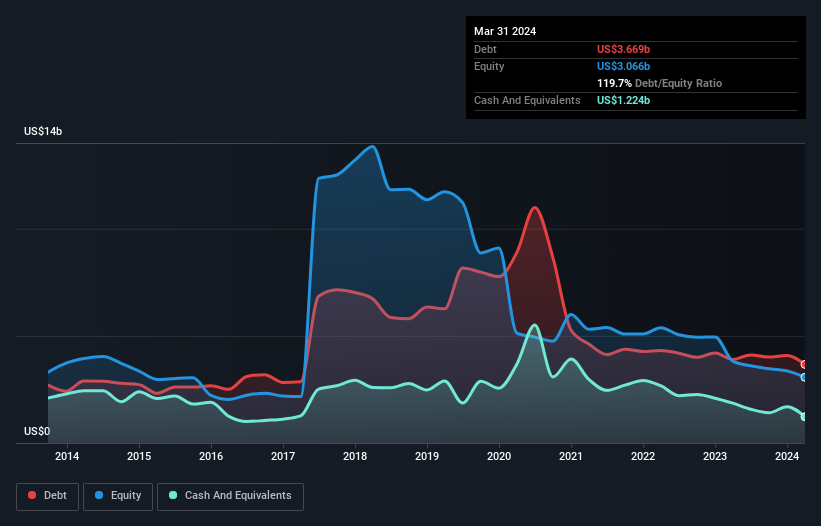Click the US$1.224b cash value
This screenshot has height=526, width=821.
click(623, 100)
